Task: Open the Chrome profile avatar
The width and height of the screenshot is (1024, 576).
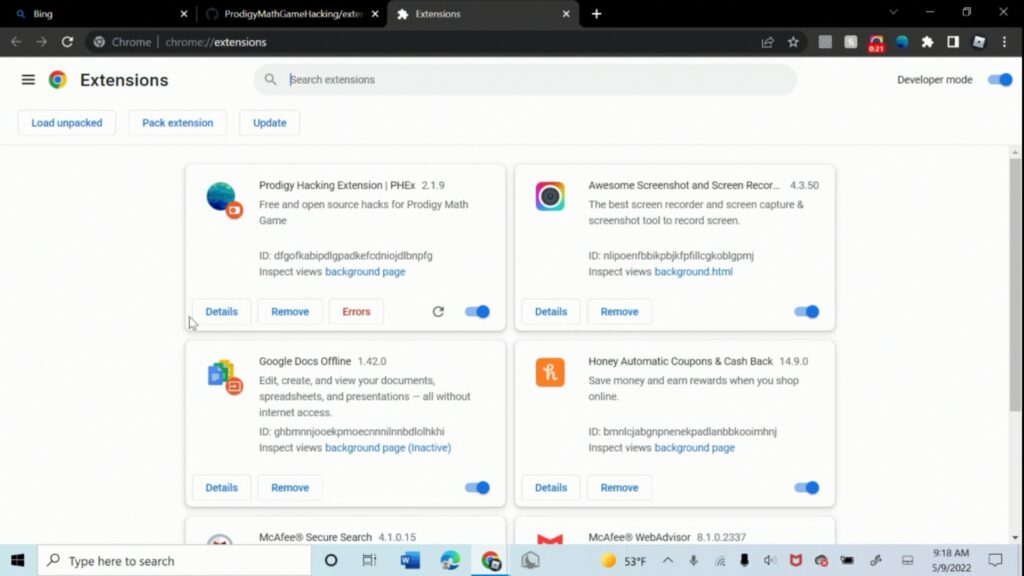Action: point(978,42)
